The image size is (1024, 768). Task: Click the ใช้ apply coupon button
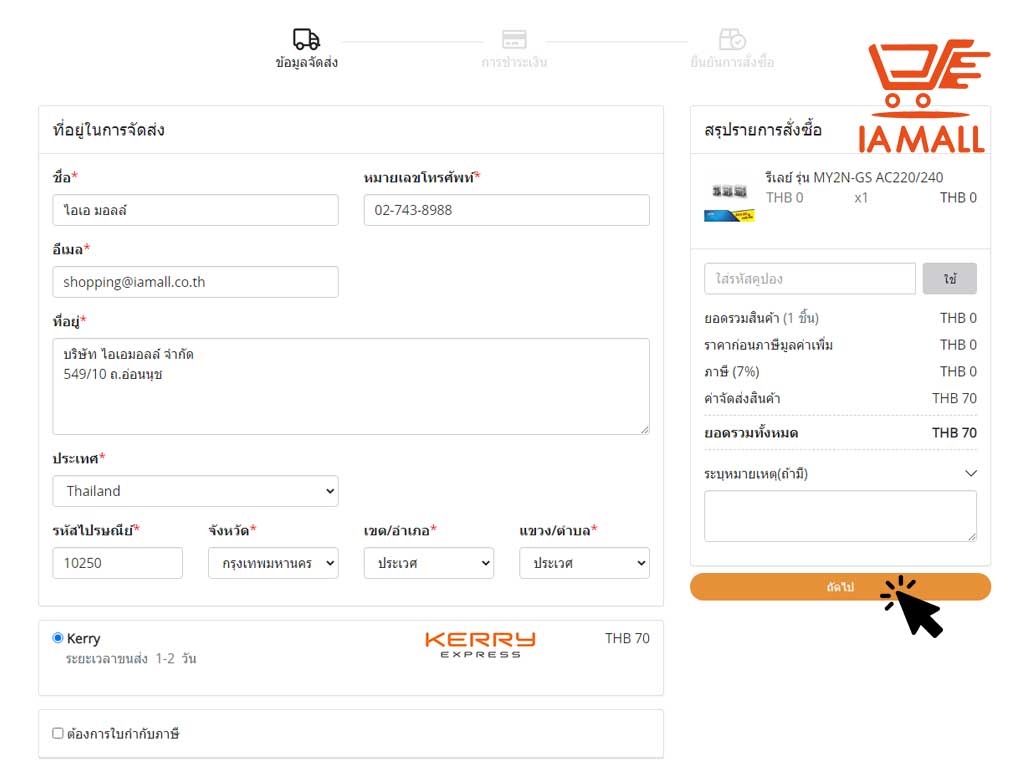(949, 279)
